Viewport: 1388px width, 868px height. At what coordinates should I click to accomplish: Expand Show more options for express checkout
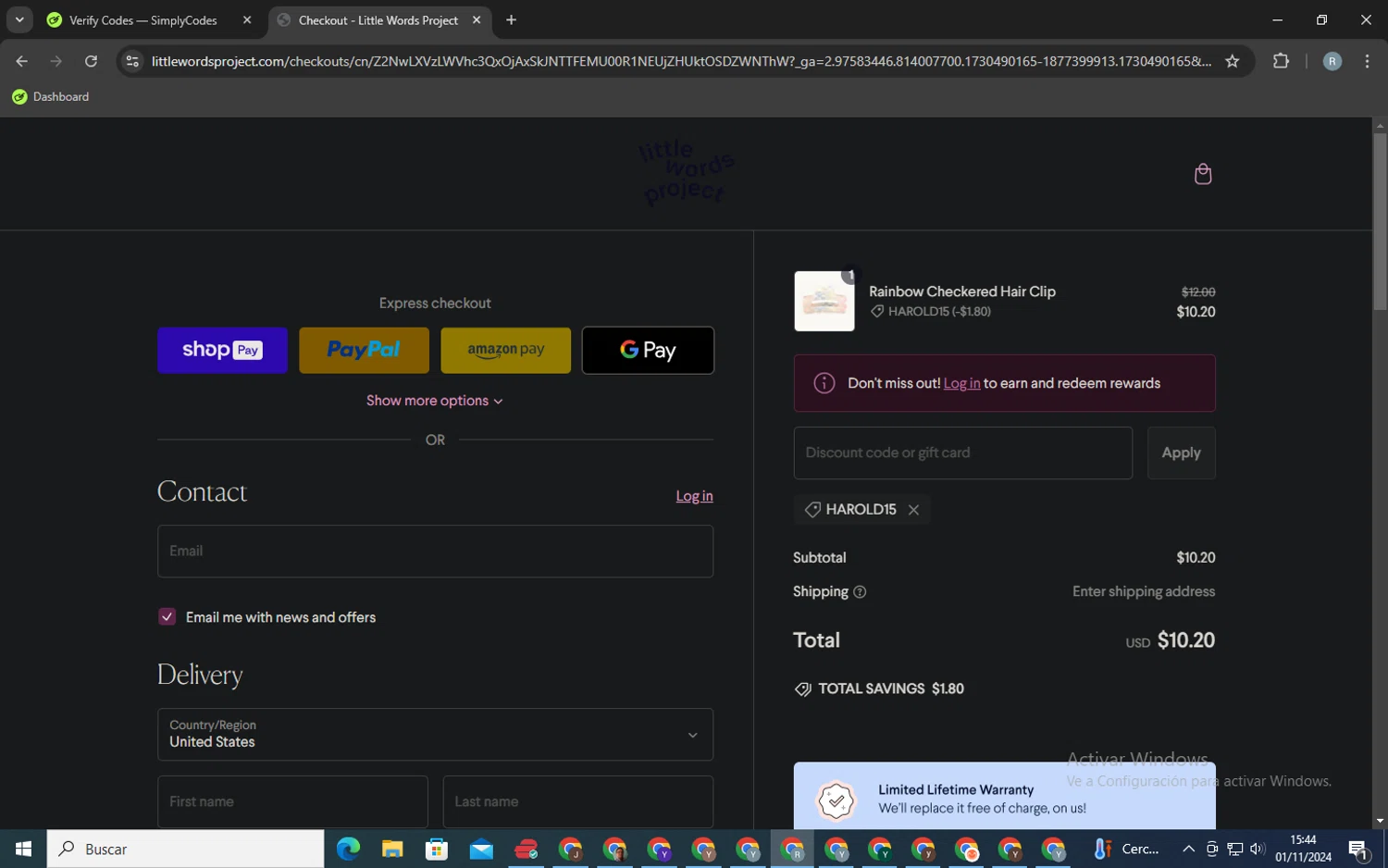tap(435, 401)
